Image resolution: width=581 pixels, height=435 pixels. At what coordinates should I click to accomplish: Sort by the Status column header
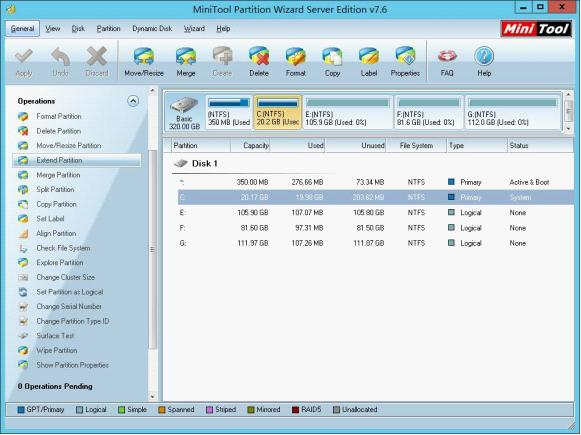pyautogui.click(x=540, y=146)
